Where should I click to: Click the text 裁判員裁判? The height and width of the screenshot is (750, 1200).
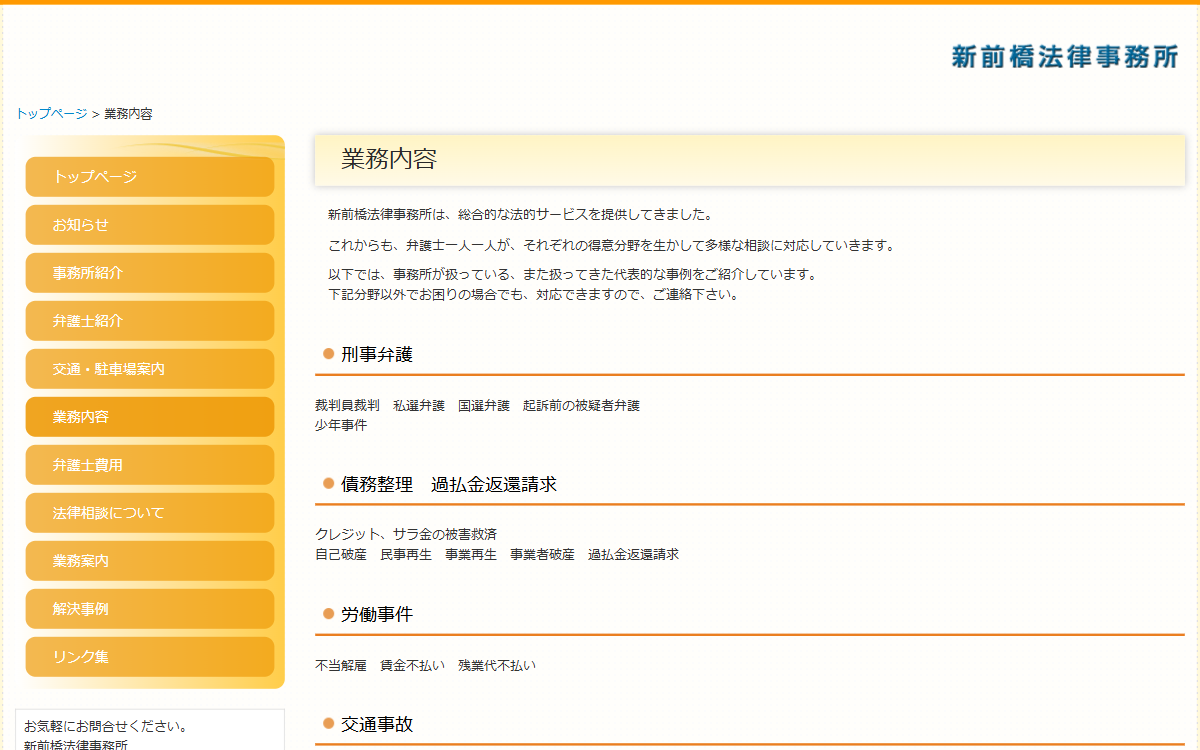pos(347,406)
